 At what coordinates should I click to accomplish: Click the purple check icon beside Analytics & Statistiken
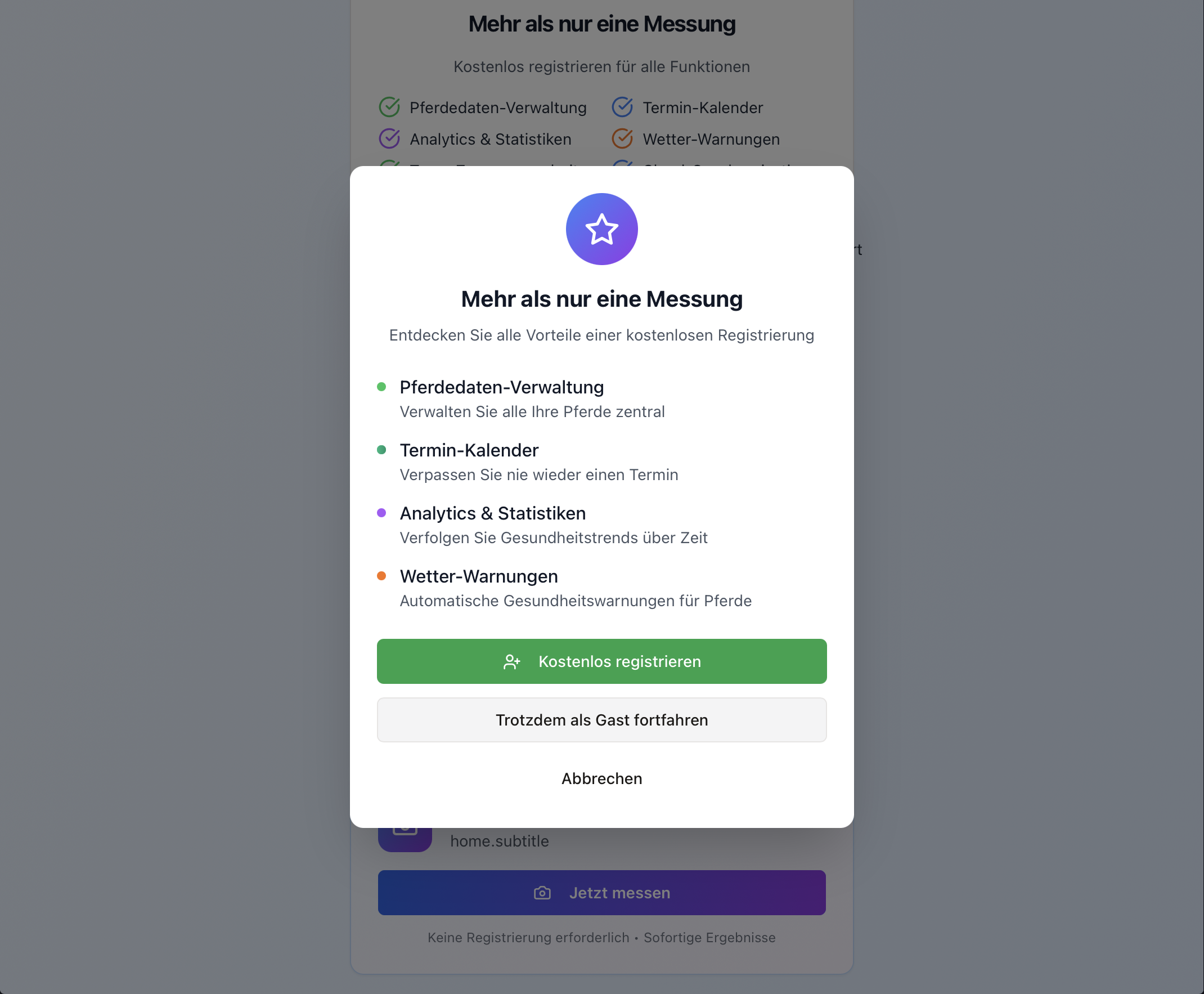point(389,138)
